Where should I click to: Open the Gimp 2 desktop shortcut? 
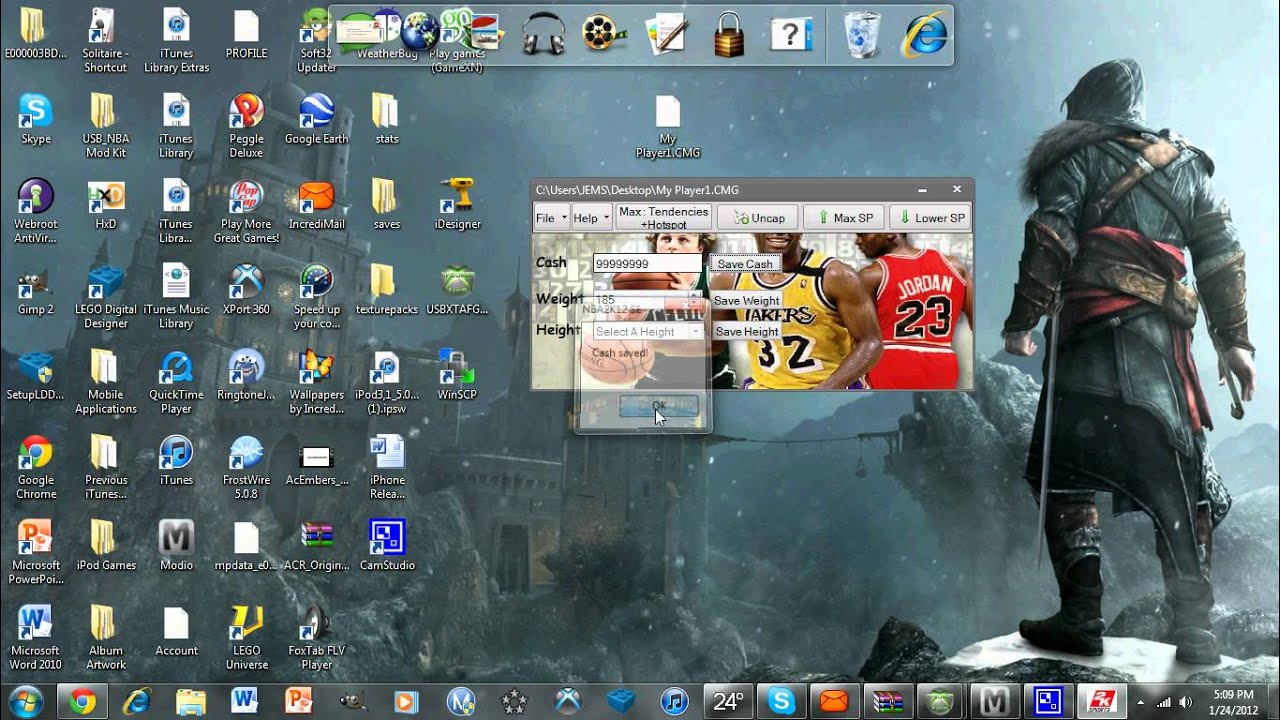coord(36,290)
